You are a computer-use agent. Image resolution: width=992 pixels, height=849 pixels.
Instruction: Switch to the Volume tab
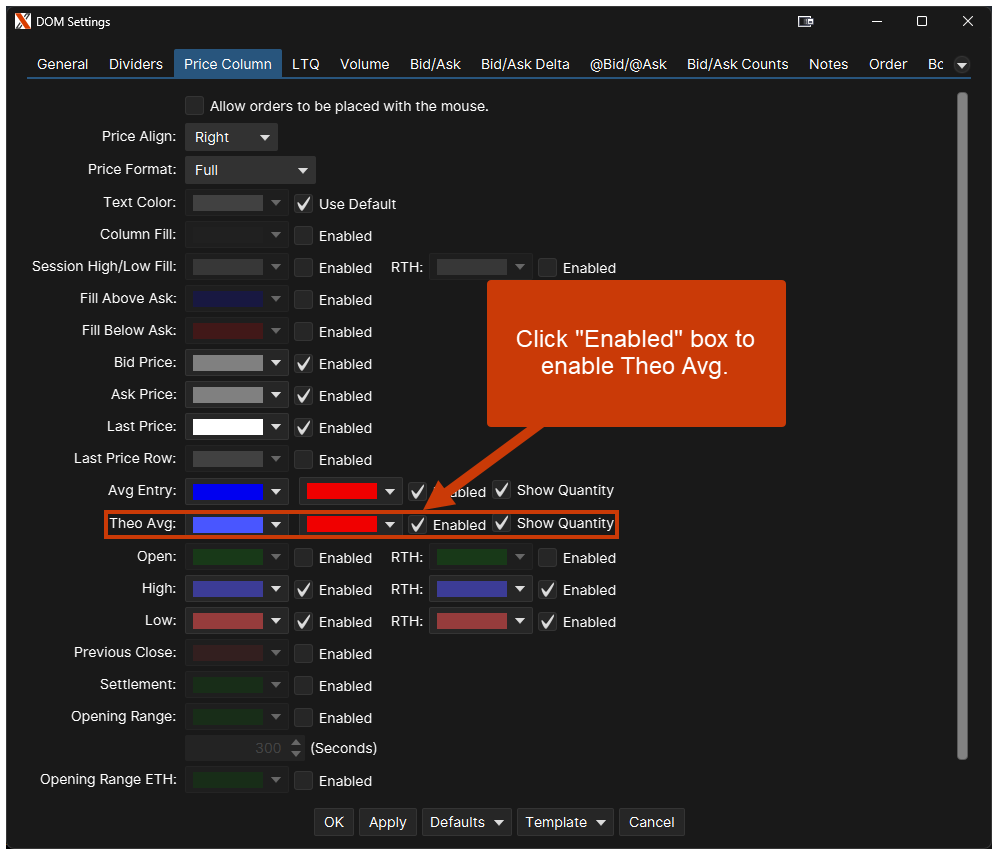(364, 64)
